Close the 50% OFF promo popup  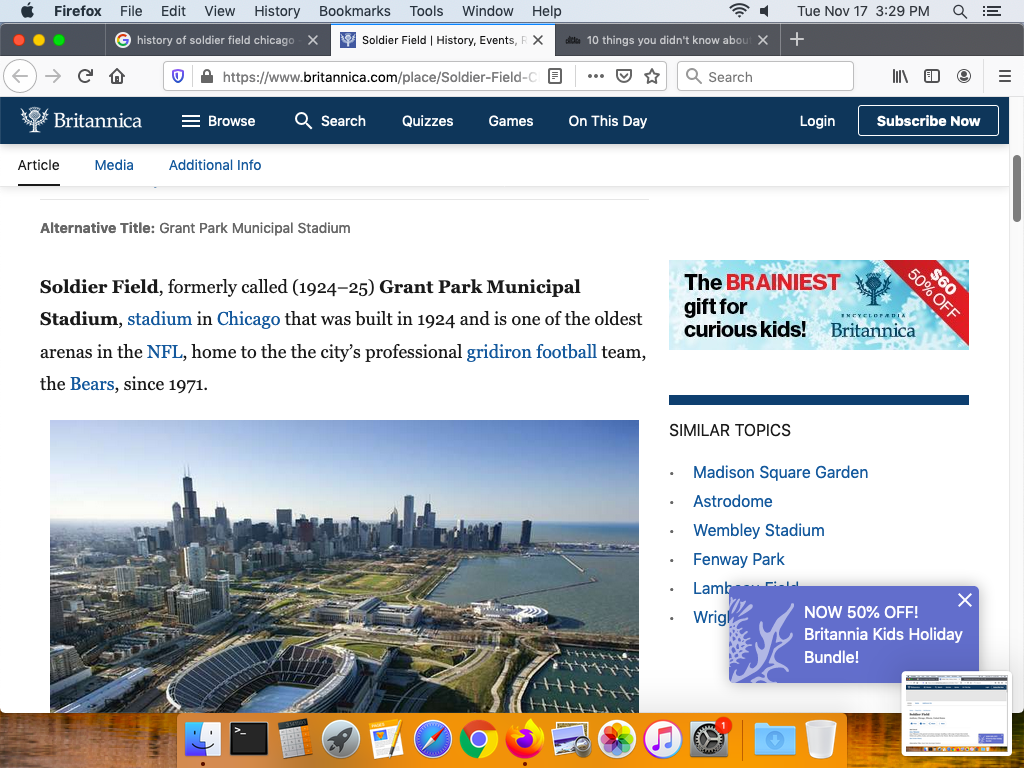964,600
